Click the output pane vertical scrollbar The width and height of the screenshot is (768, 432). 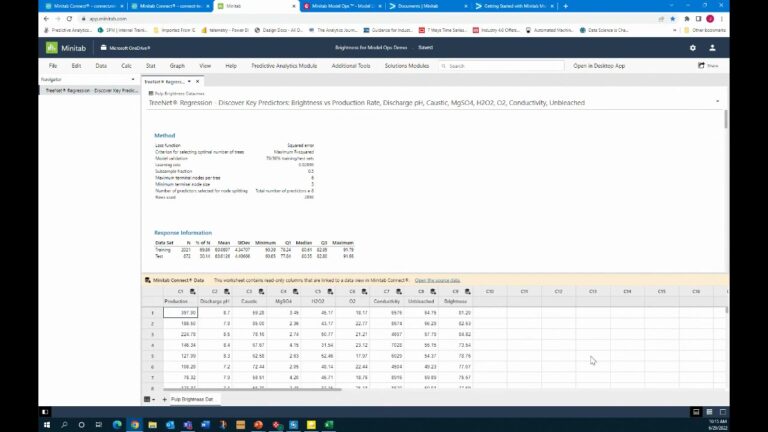click(725, 120)
